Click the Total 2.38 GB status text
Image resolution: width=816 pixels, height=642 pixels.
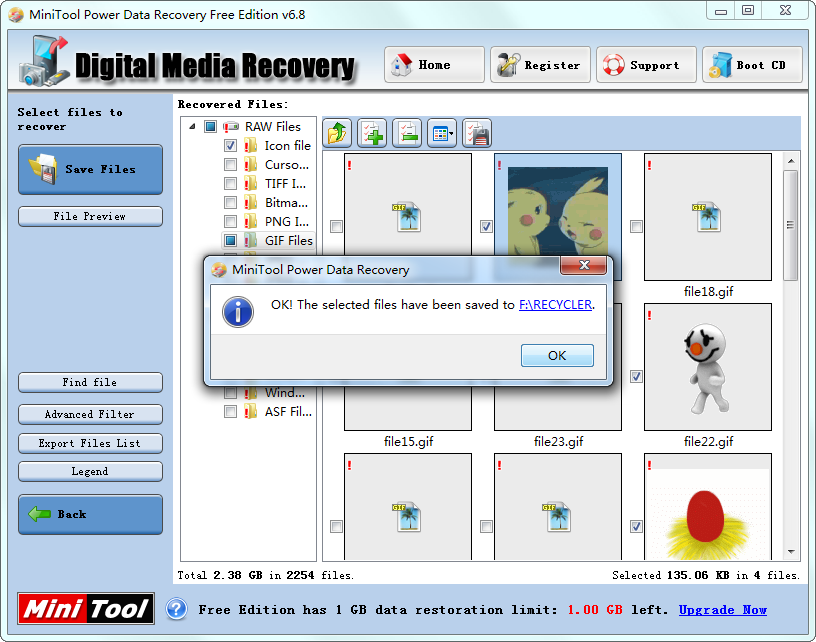(265, 575)
